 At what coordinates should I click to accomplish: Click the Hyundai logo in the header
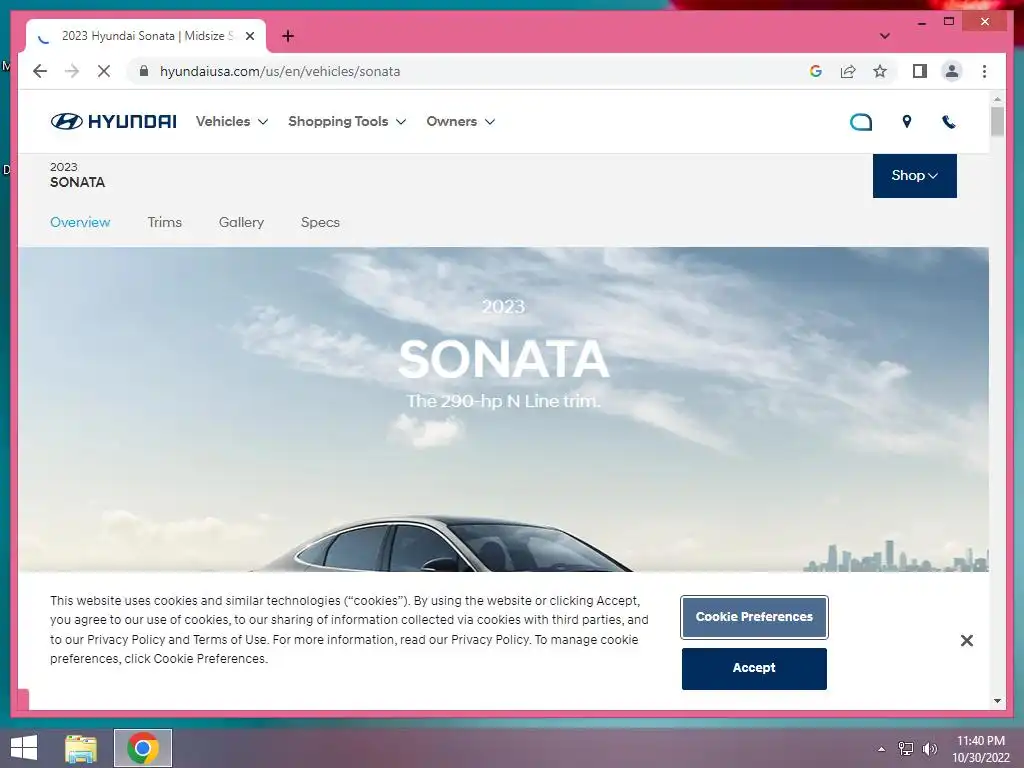pyautogui.click(x=113, y=121)
